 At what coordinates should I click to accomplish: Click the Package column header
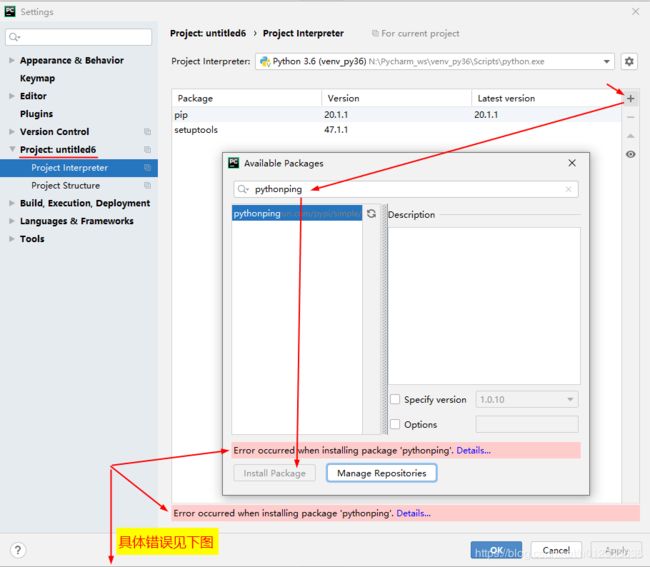tap(247, 99)
